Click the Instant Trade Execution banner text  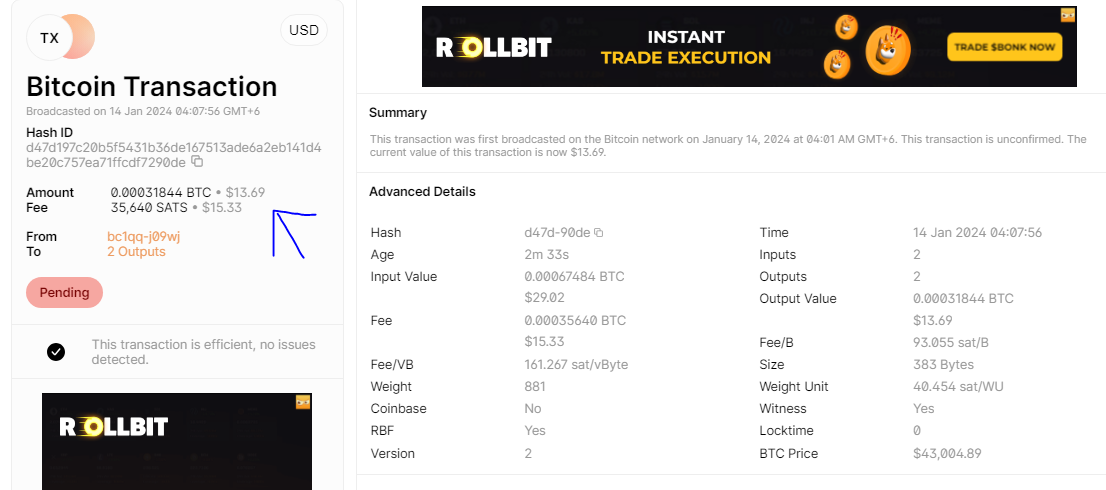tap(685, 48)
